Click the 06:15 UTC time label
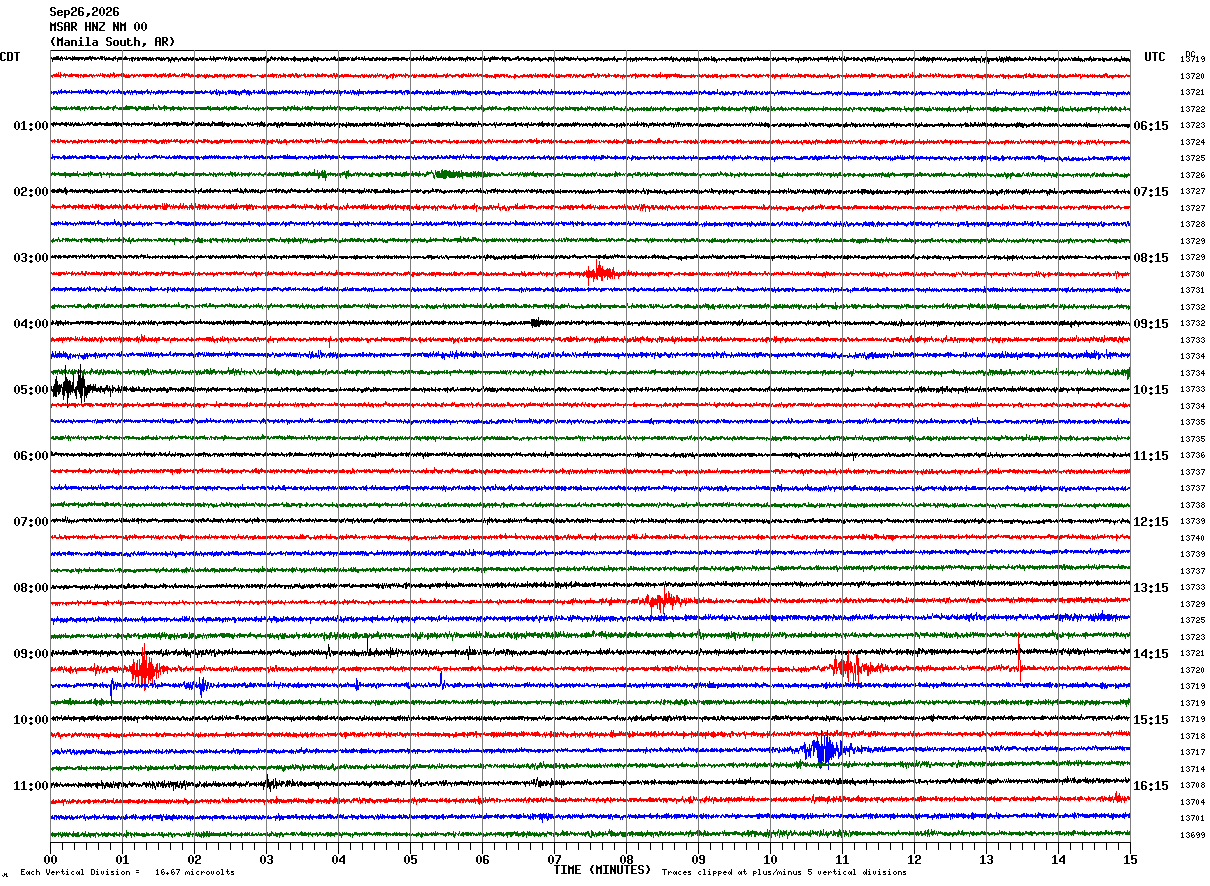 pyautogui.click(x=1151, y=126)
